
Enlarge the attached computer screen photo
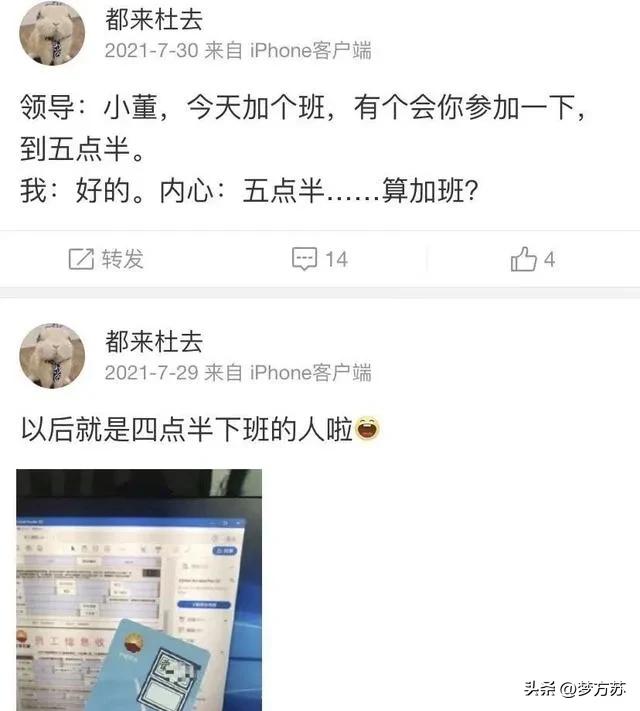point(139,590)
